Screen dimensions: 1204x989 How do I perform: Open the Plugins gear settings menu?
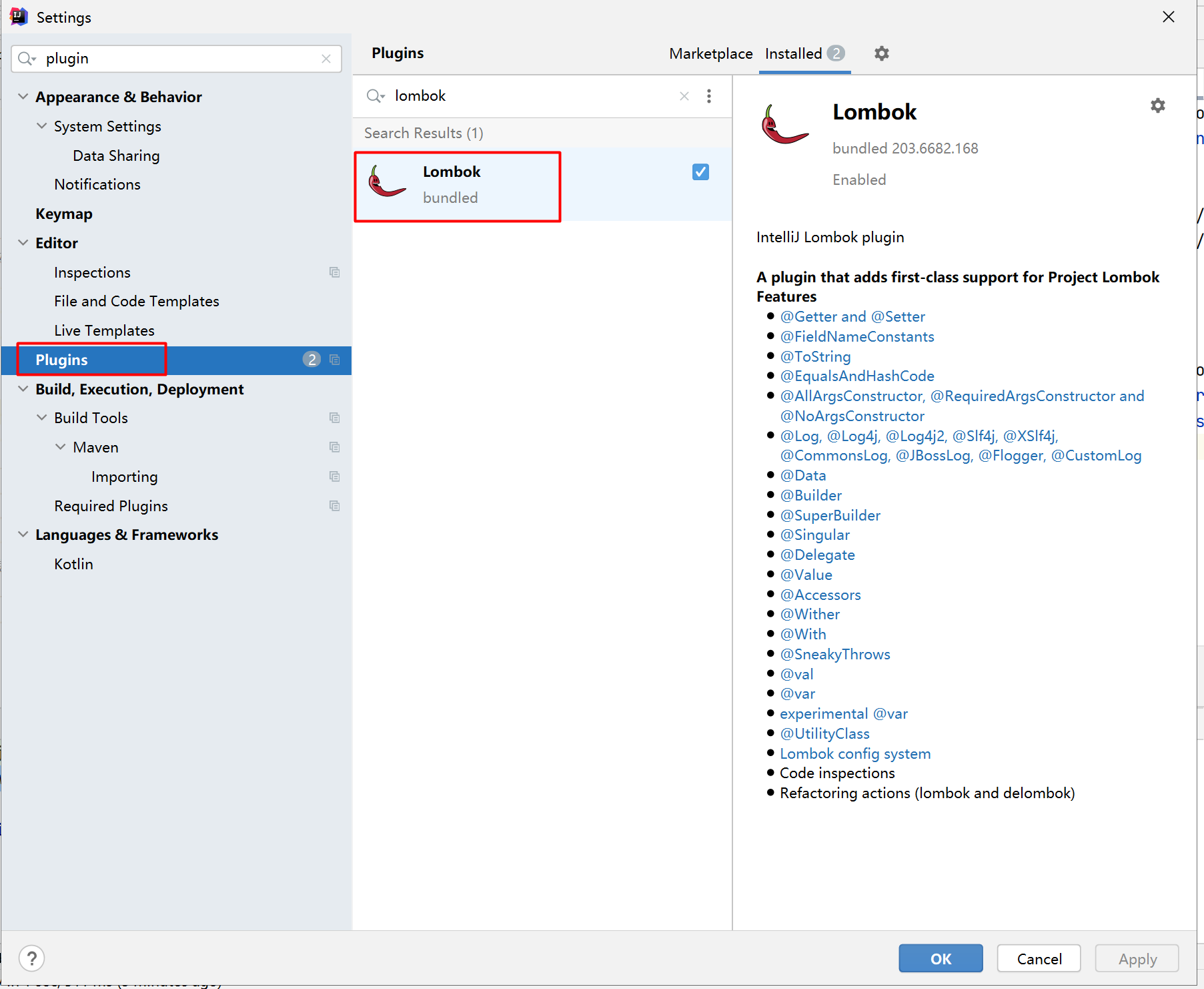click(x=882, y=53)
